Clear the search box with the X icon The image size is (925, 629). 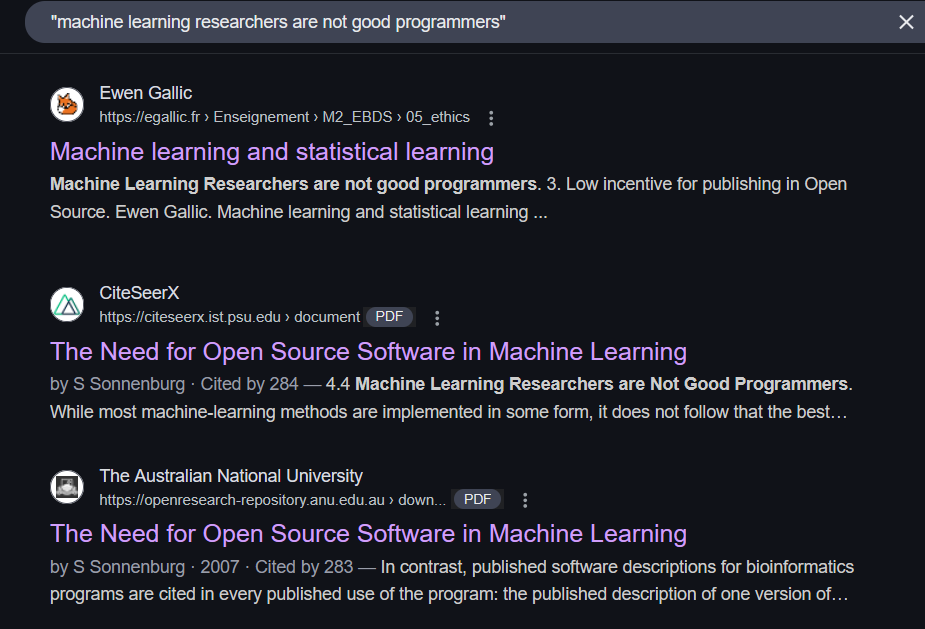pos(905,22)
